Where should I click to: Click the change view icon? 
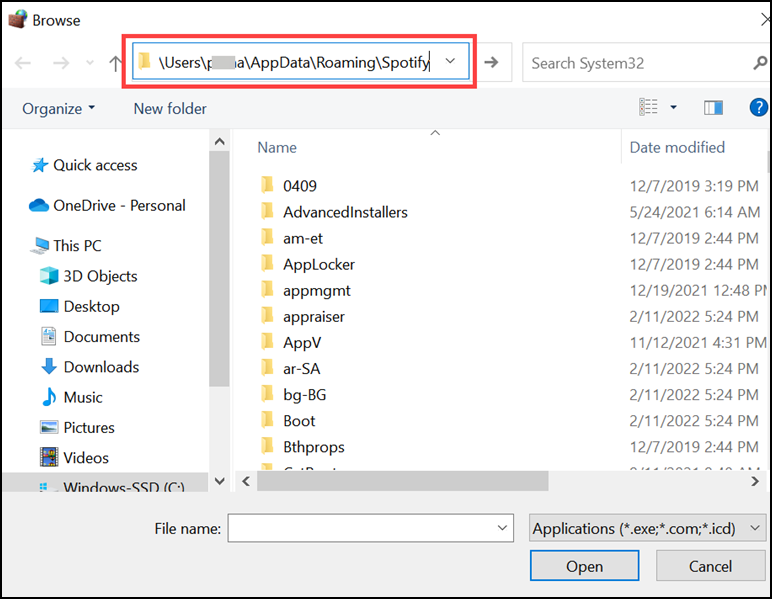click(x=650, y=108)
